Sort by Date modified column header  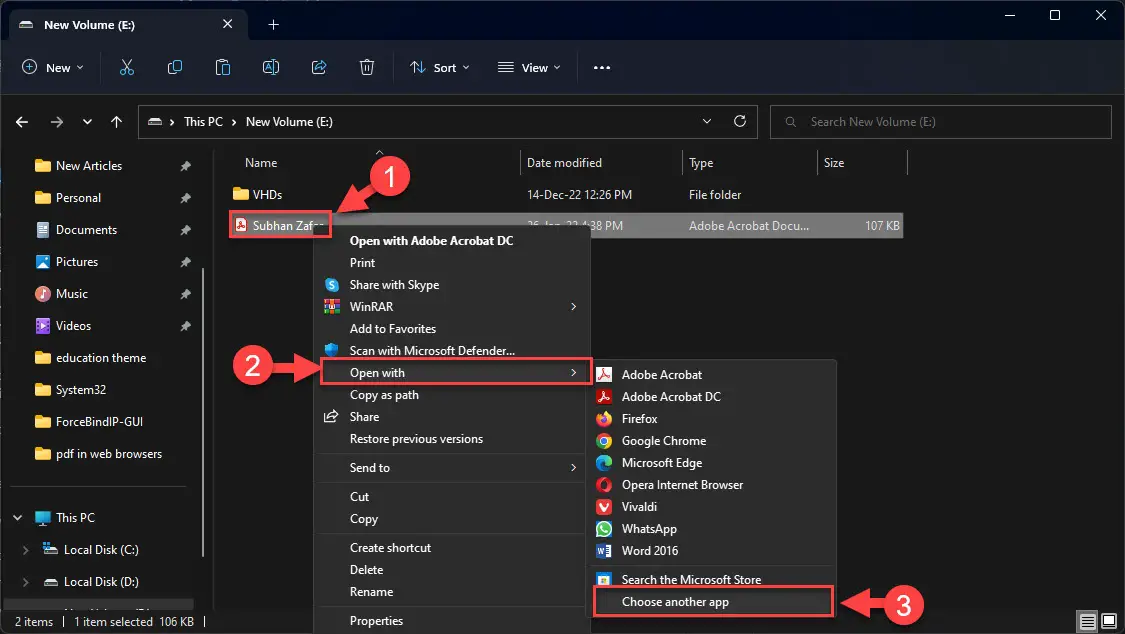click(564, 163)
